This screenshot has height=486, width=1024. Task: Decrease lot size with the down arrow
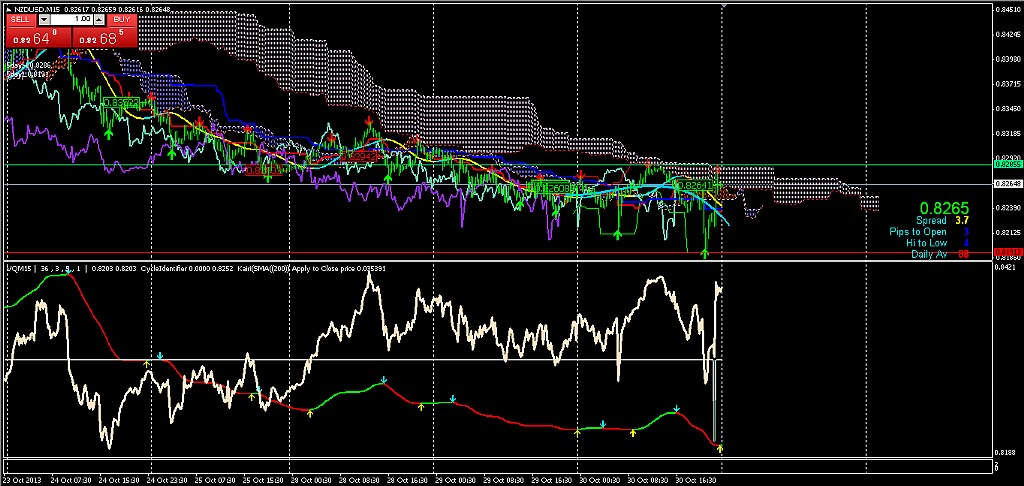tap(45, 19)
